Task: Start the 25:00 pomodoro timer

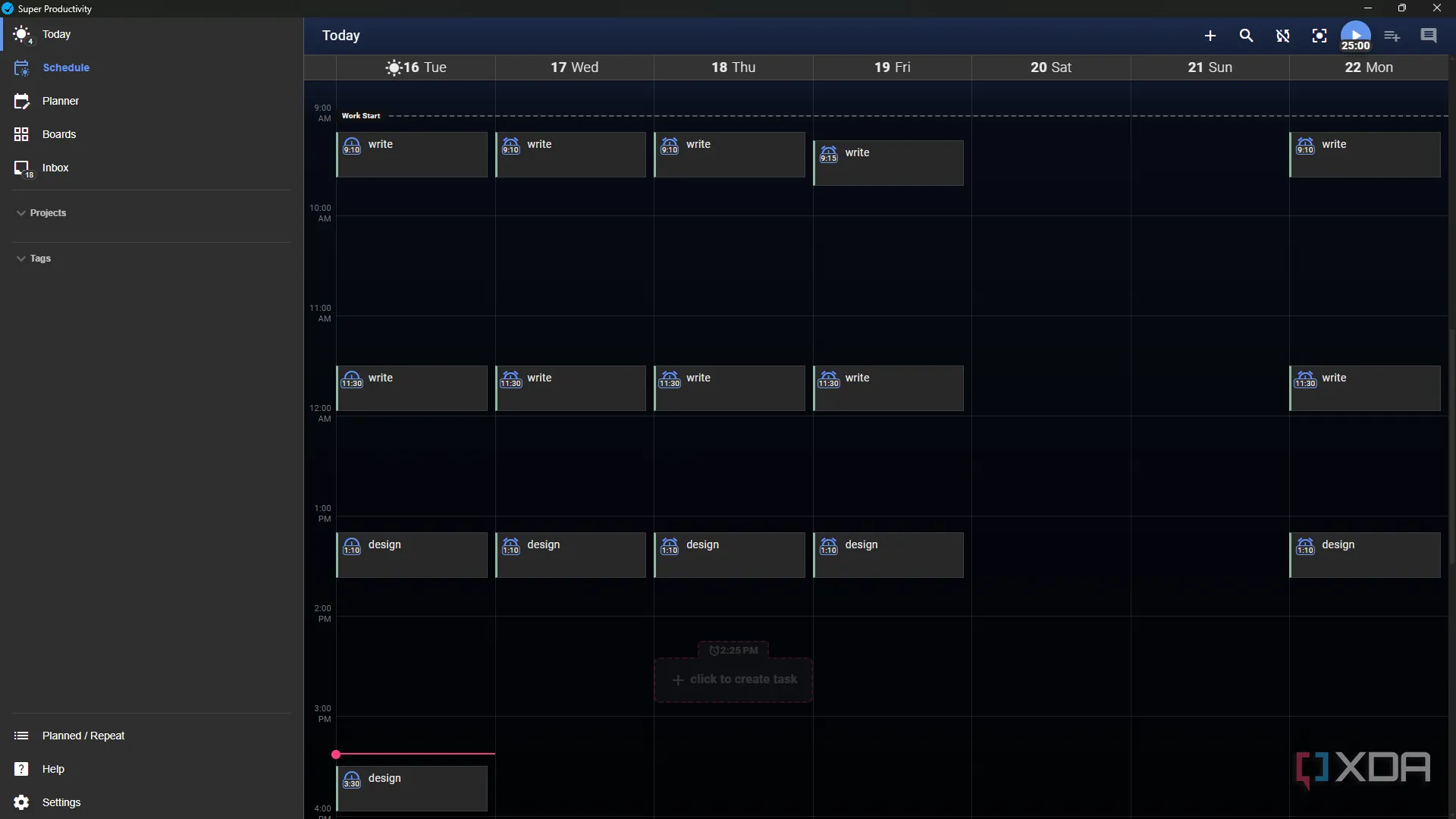Action: [x=1355, y=35]
